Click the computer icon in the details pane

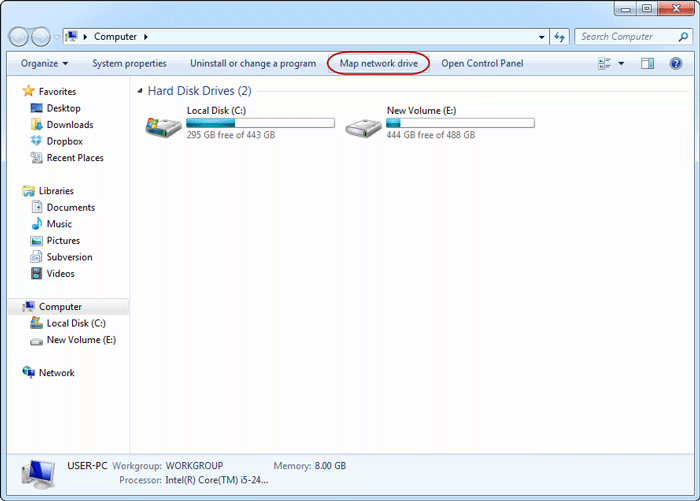(39, 475)
